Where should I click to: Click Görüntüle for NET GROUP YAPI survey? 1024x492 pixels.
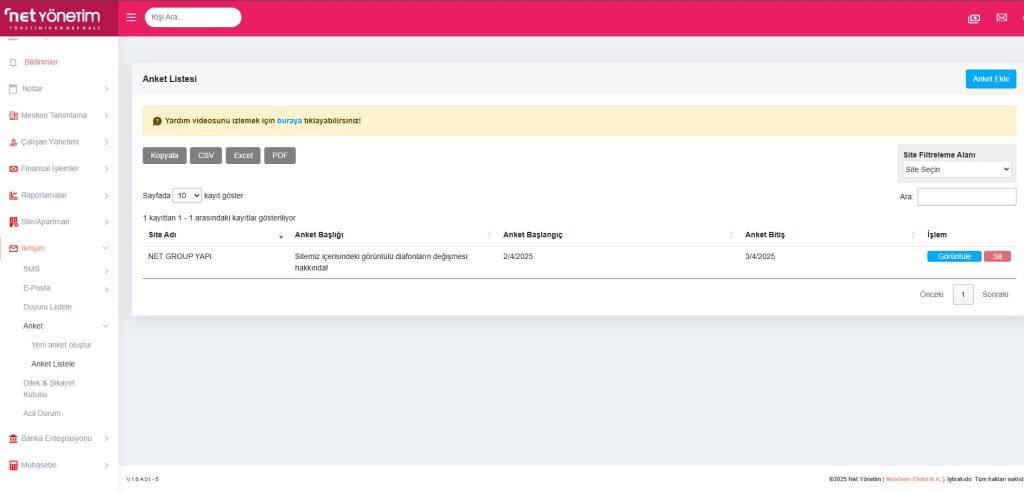coord(954,256)
